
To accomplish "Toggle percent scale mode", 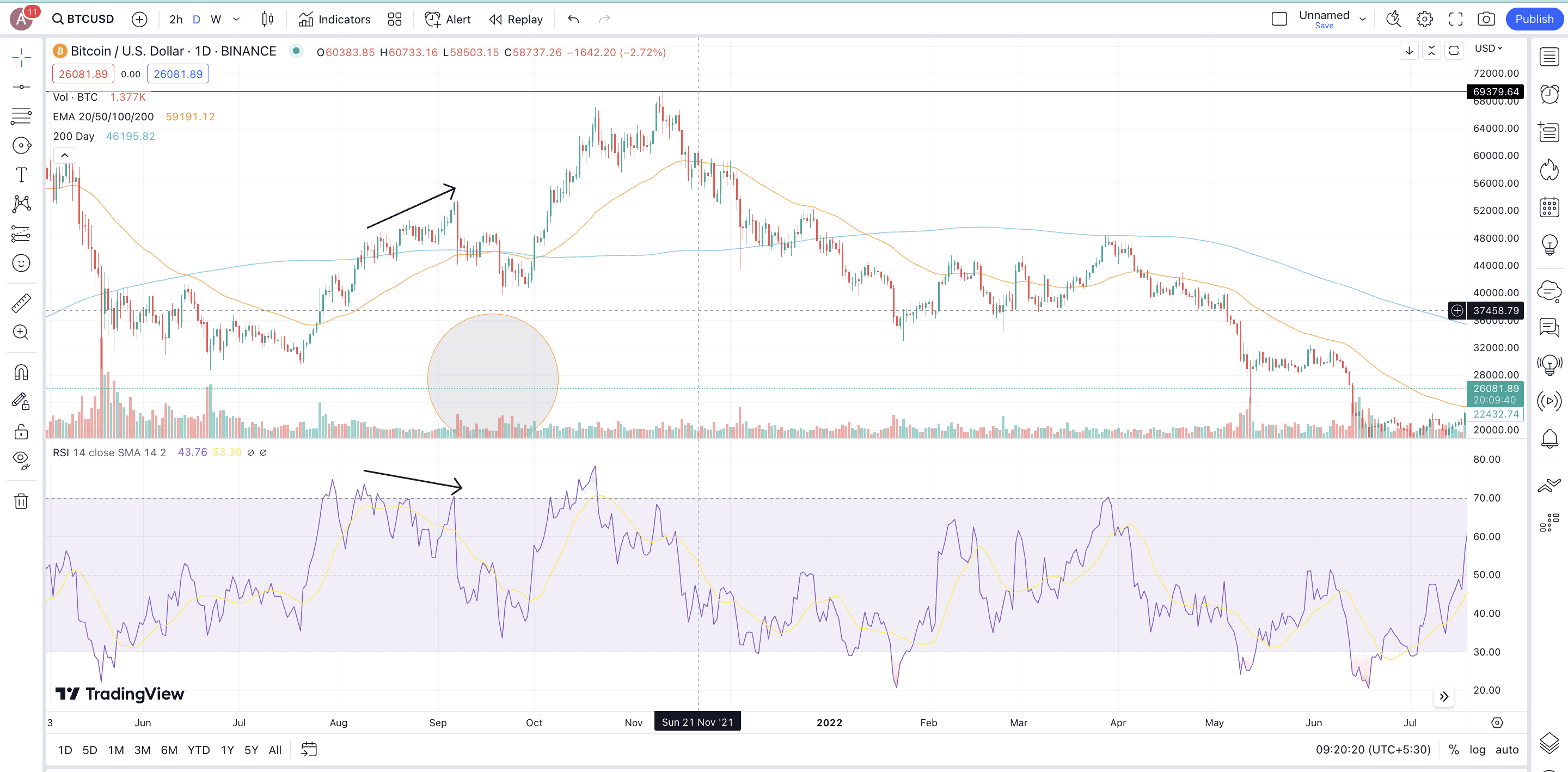I will (1454, 750).
